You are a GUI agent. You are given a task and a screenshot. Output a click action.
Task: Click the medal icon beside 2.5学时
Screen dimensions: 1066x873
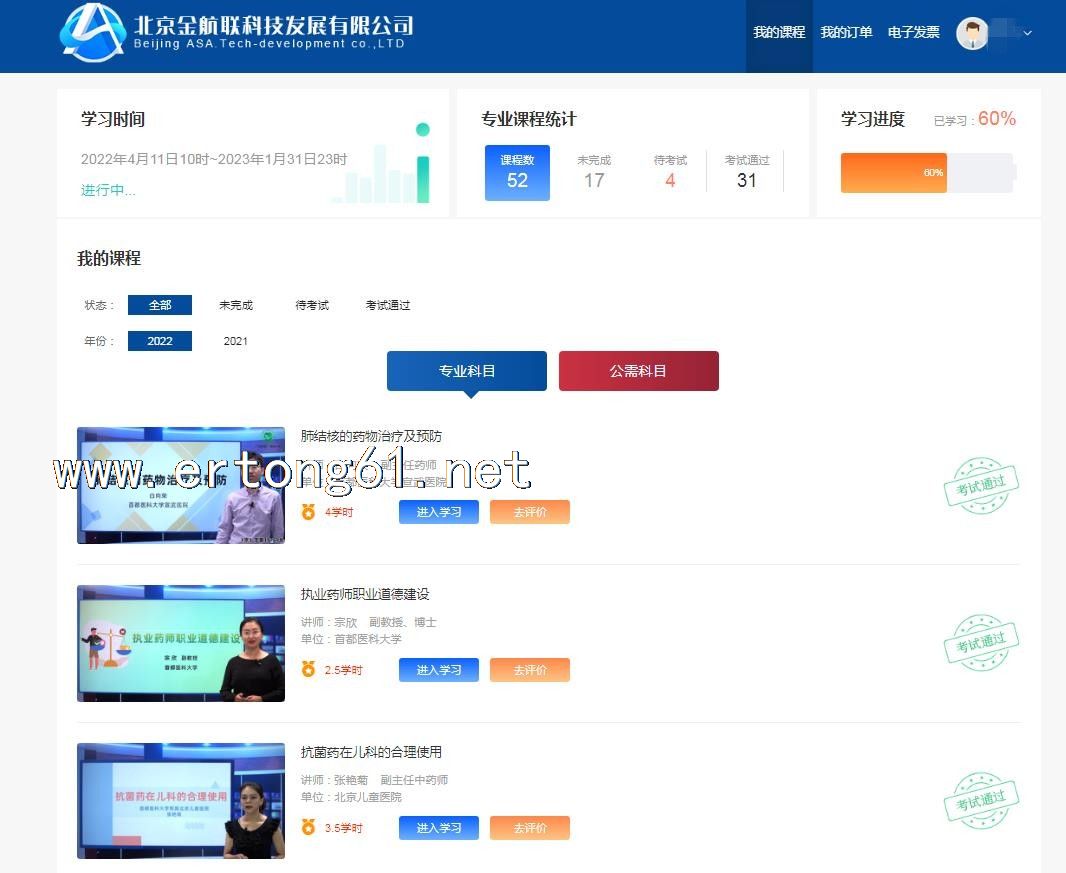[309, 670]
